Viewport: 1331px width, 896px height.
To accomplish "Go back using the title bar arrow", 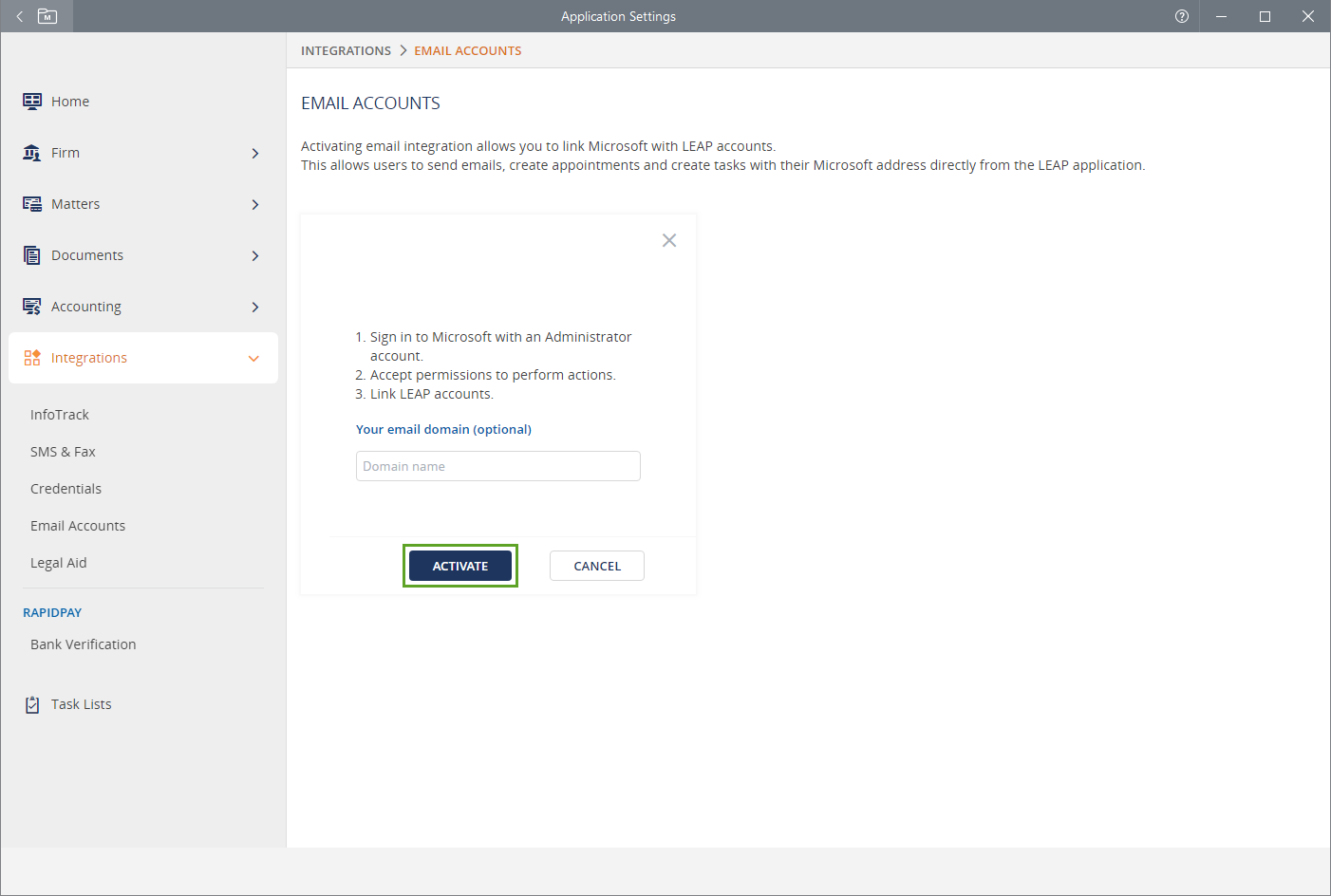I will click(19, 16).
